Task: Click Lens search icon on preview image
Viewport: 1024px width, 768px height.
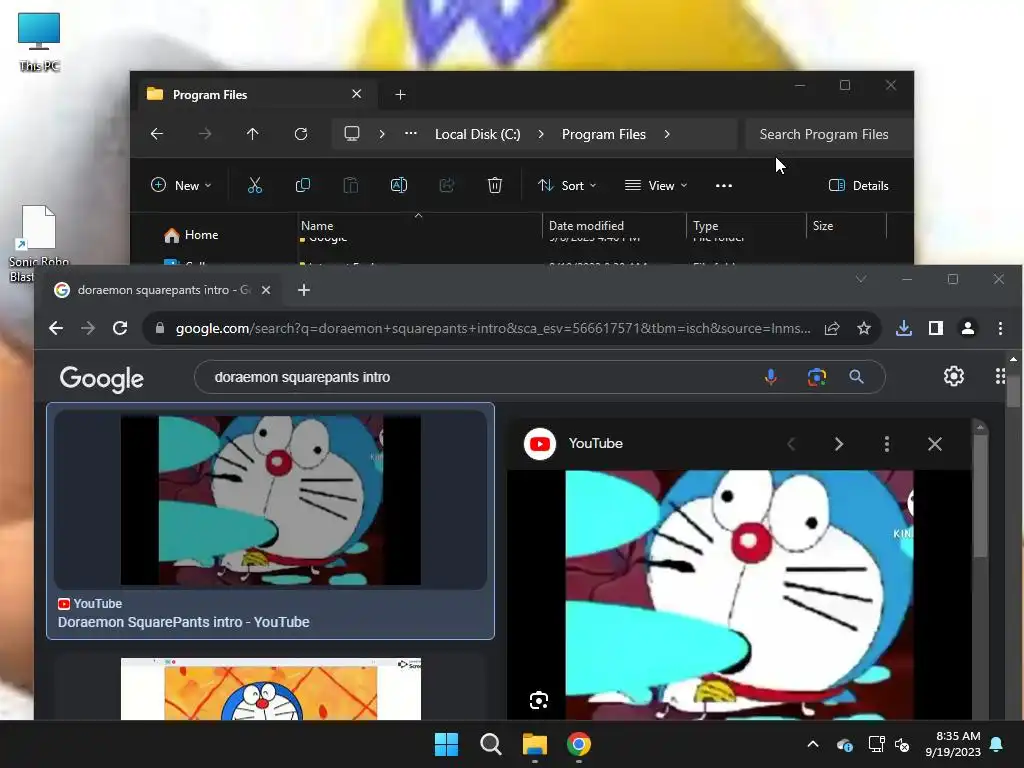Action: (x=539, y=701)
